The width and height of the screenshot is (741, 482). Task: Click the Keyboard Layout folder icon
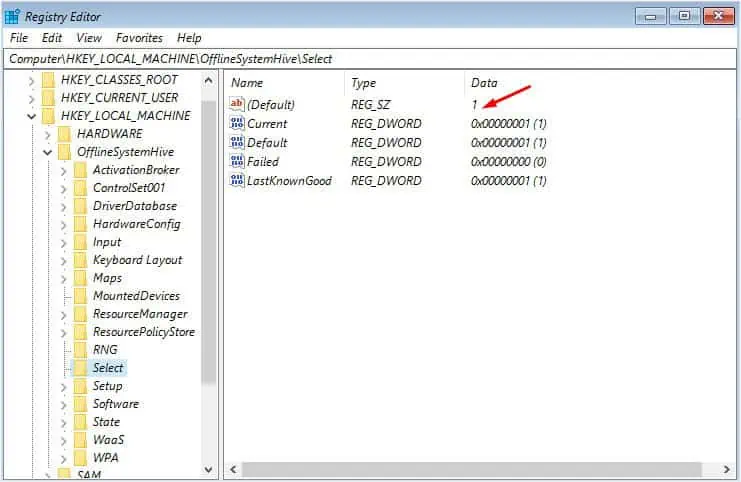[80, 260]
